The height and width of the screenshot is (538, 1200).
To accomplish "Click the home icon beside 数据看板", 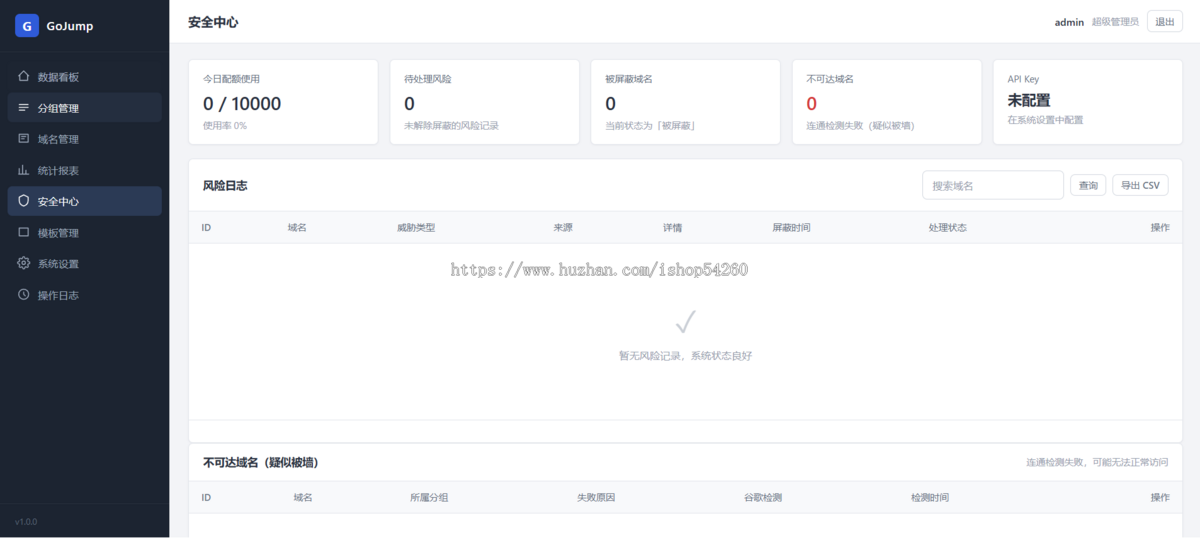I will pyautogui.click(x=23, y=76).
